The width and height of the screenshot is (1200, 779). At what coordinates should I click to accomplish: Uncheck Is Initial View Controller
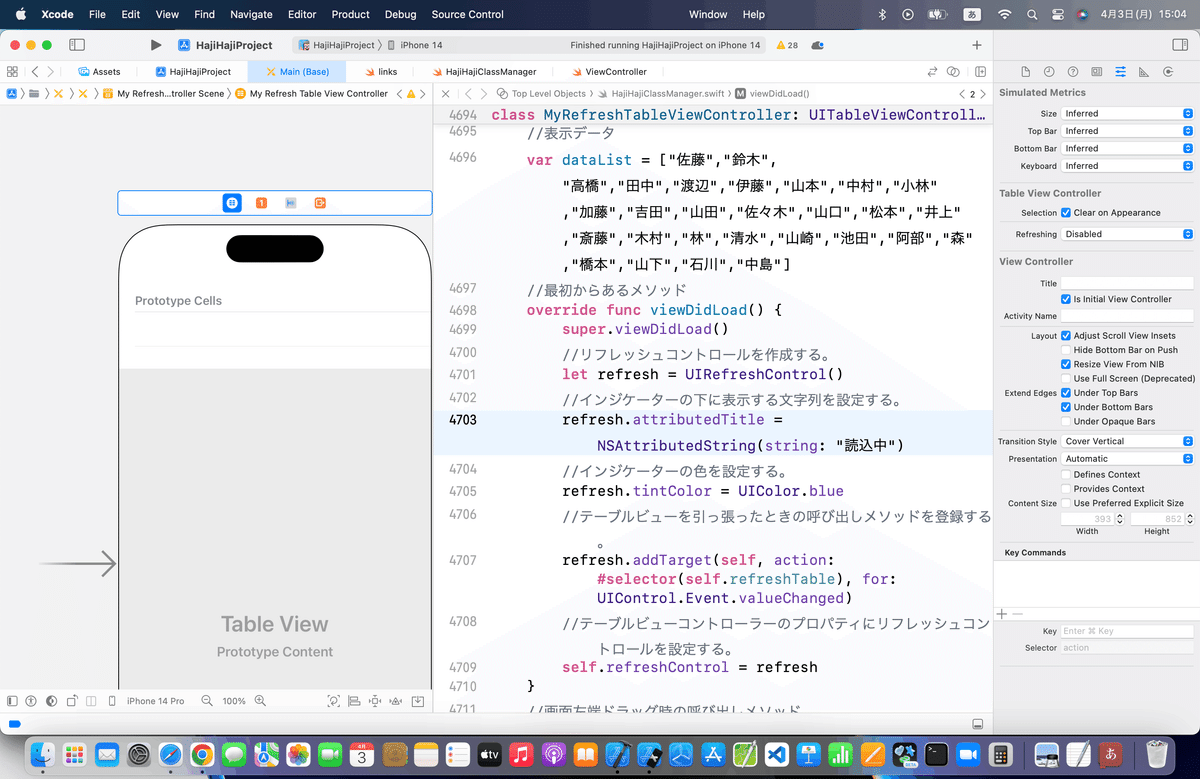click(1066, 299)
